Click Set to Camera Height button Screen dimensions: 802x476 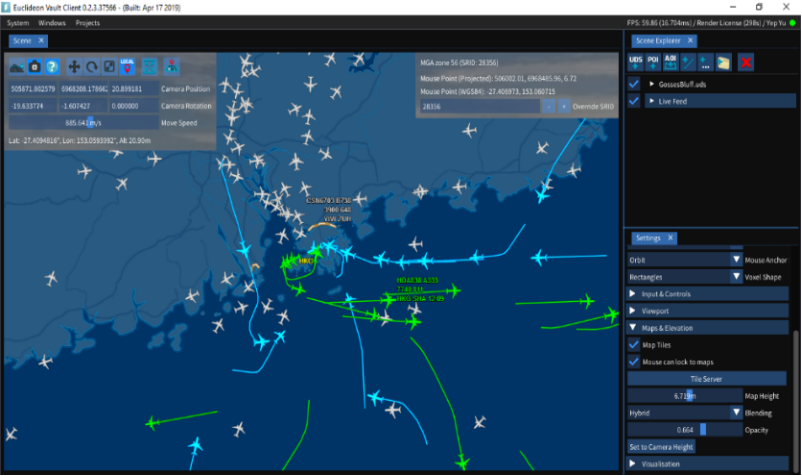(661, 447)
